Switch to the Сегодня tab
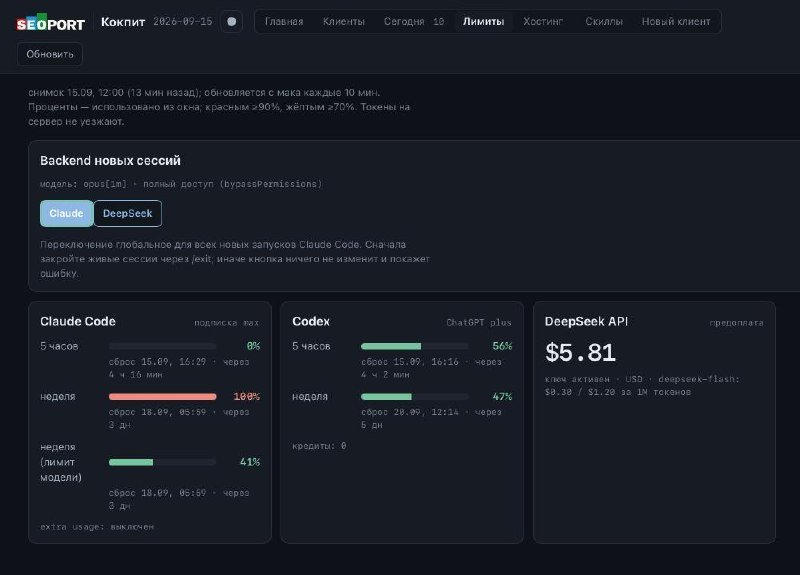Screen dimensions: 800x575 click(x=414, y=21)
